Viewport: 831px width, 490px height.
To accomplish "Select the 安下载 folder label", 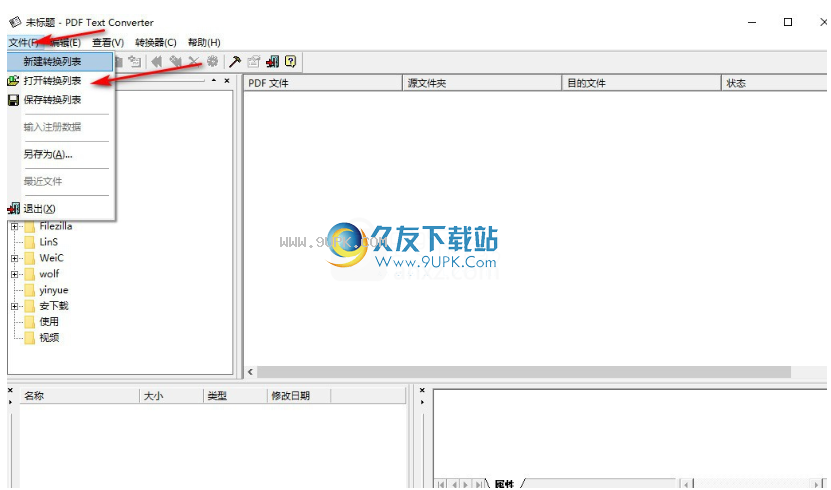I will tap(54, 306).
